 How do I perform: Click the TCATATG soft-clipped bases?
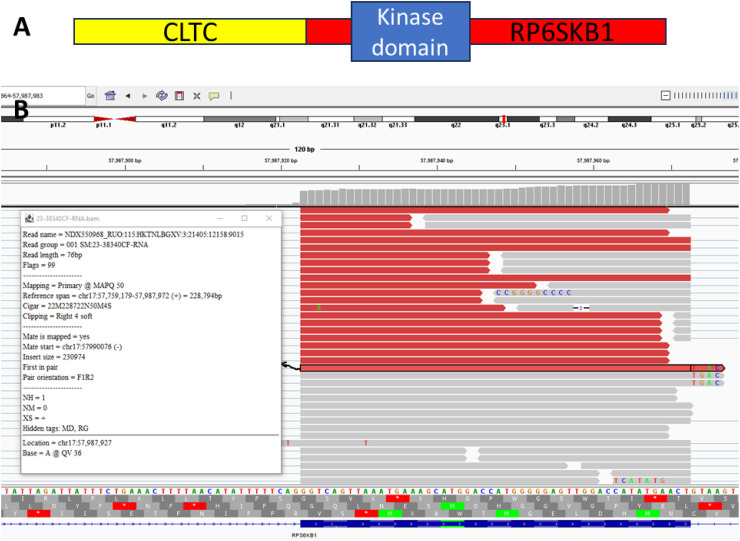tap(639, 481)
